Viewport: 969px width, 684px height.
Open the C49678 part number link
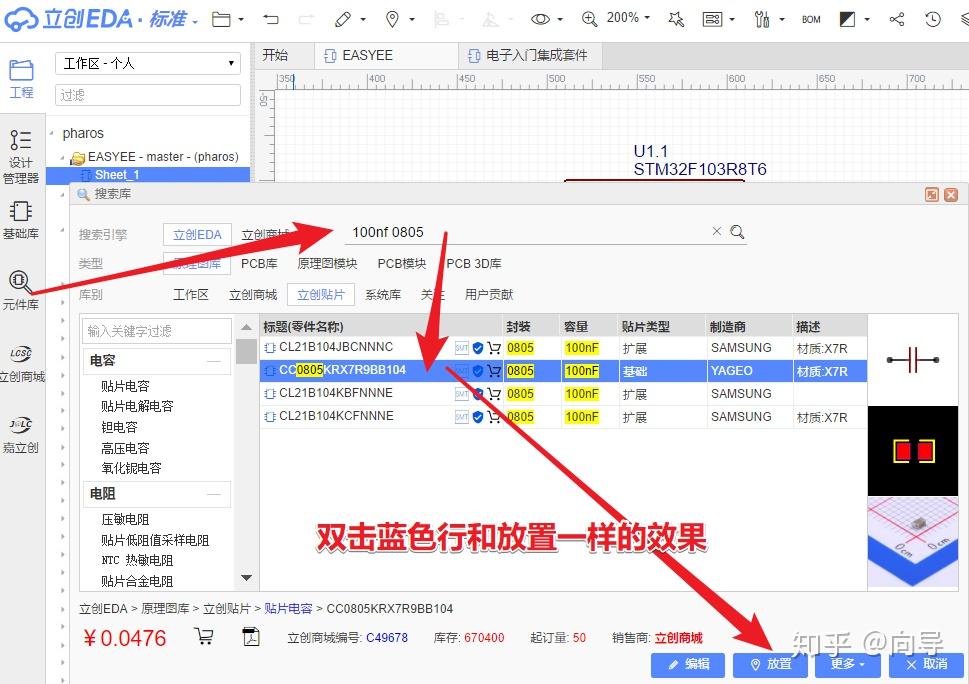(x=387, y=638)
